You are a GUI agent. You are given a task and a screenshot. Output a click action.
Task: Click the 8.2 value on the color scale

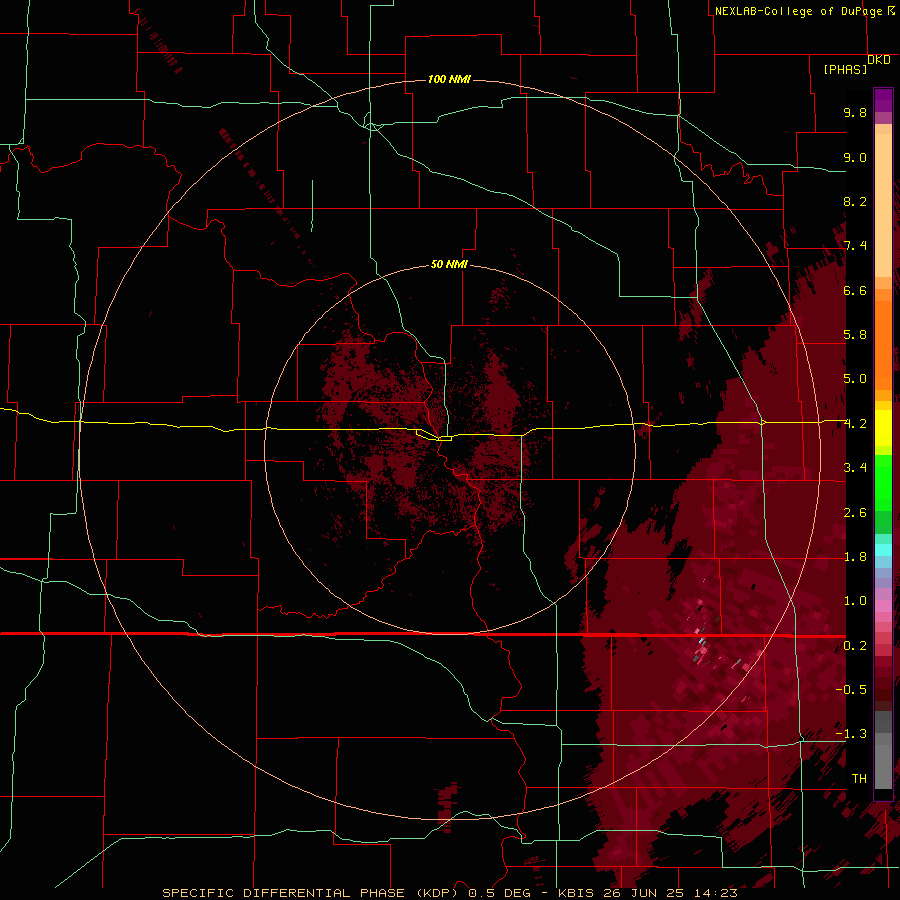[855, 201]
